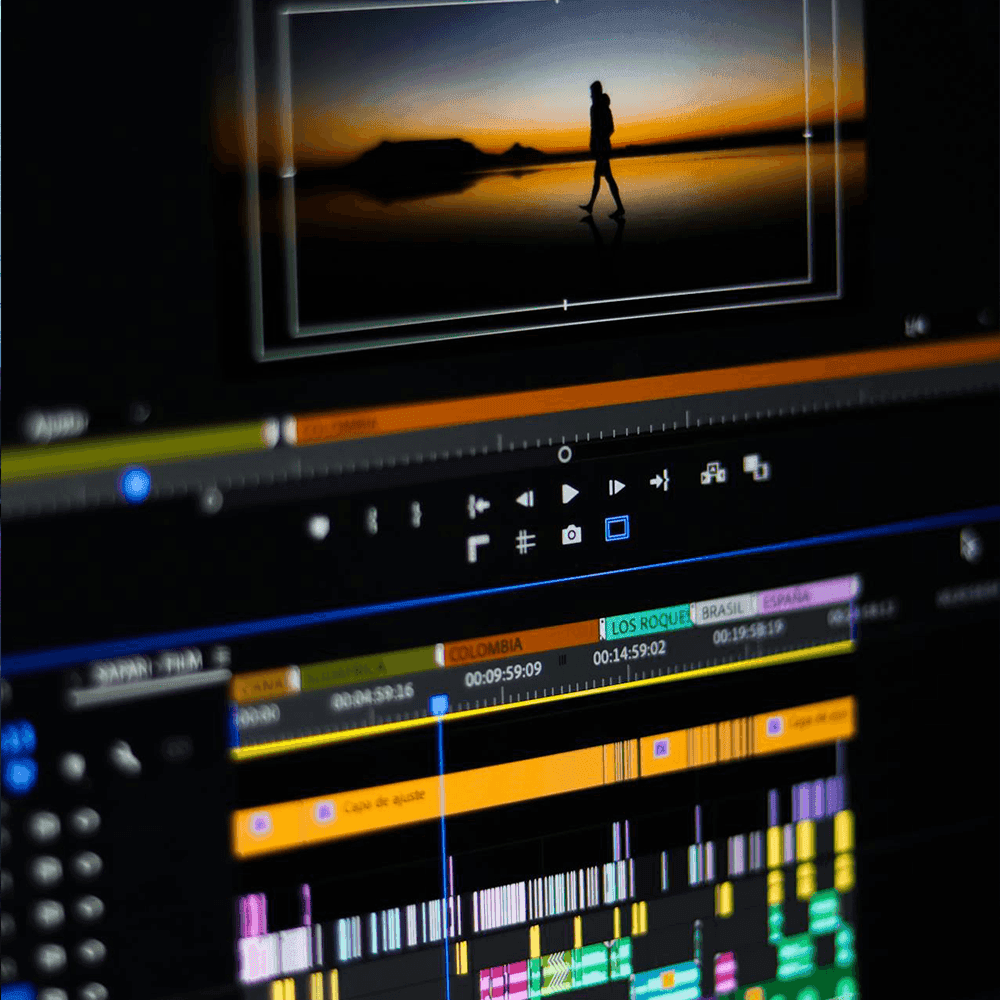Click the leftmost fx badge on the orange clip
The image size is (1000, 1000).
pos(260,825)
